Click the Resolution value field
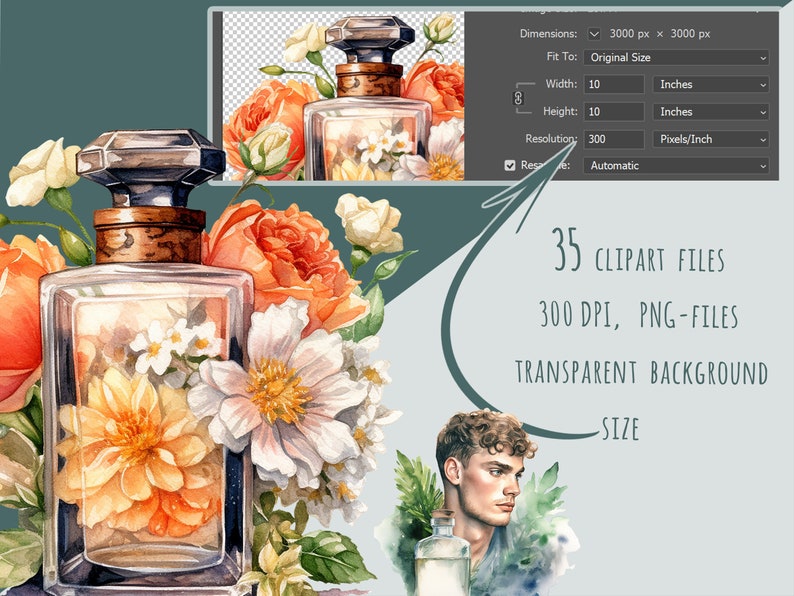This screenshot has height=596, width=794. pos(614,139)
